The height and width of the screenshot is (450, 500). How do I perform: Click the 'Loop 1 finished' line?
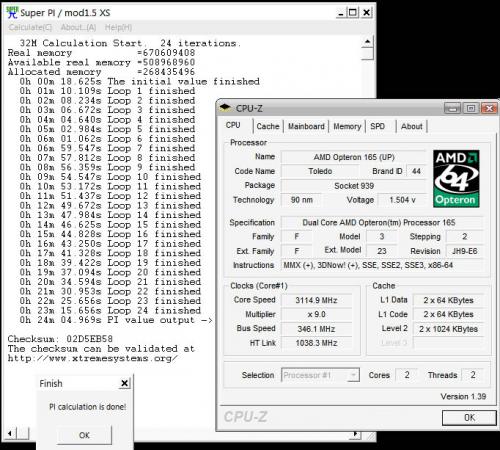(x=107, y=91)
